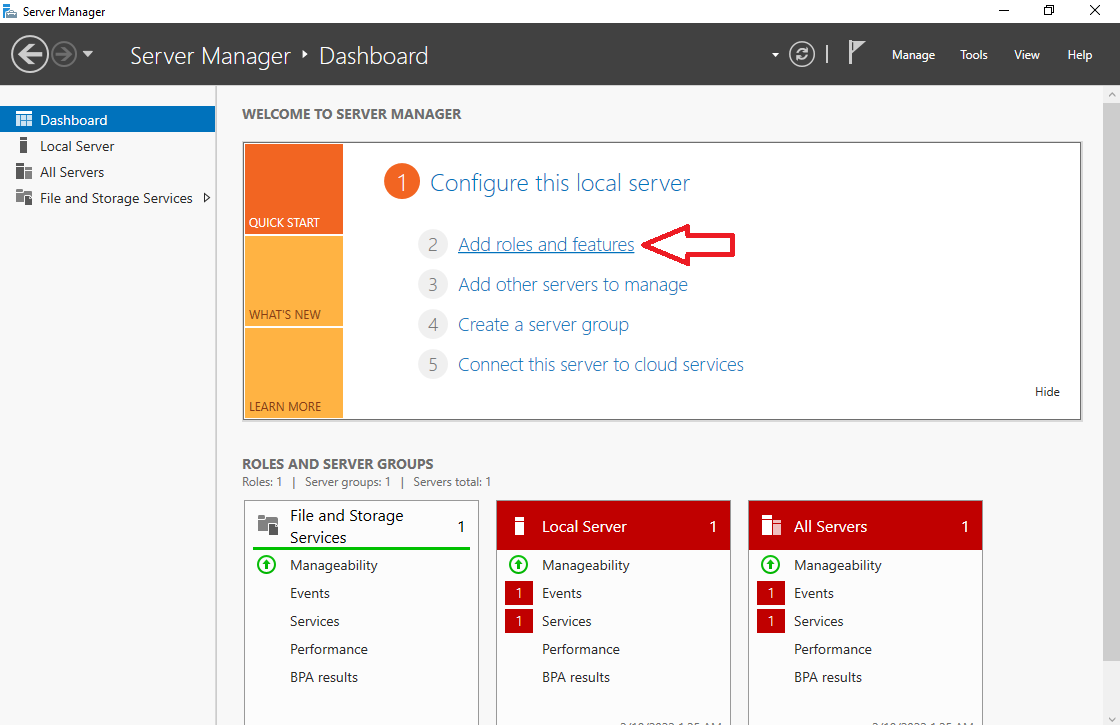Click the Server Manager icon in the title bar
This screenshot has height=725, width=1120.
(x=11, y=11)
